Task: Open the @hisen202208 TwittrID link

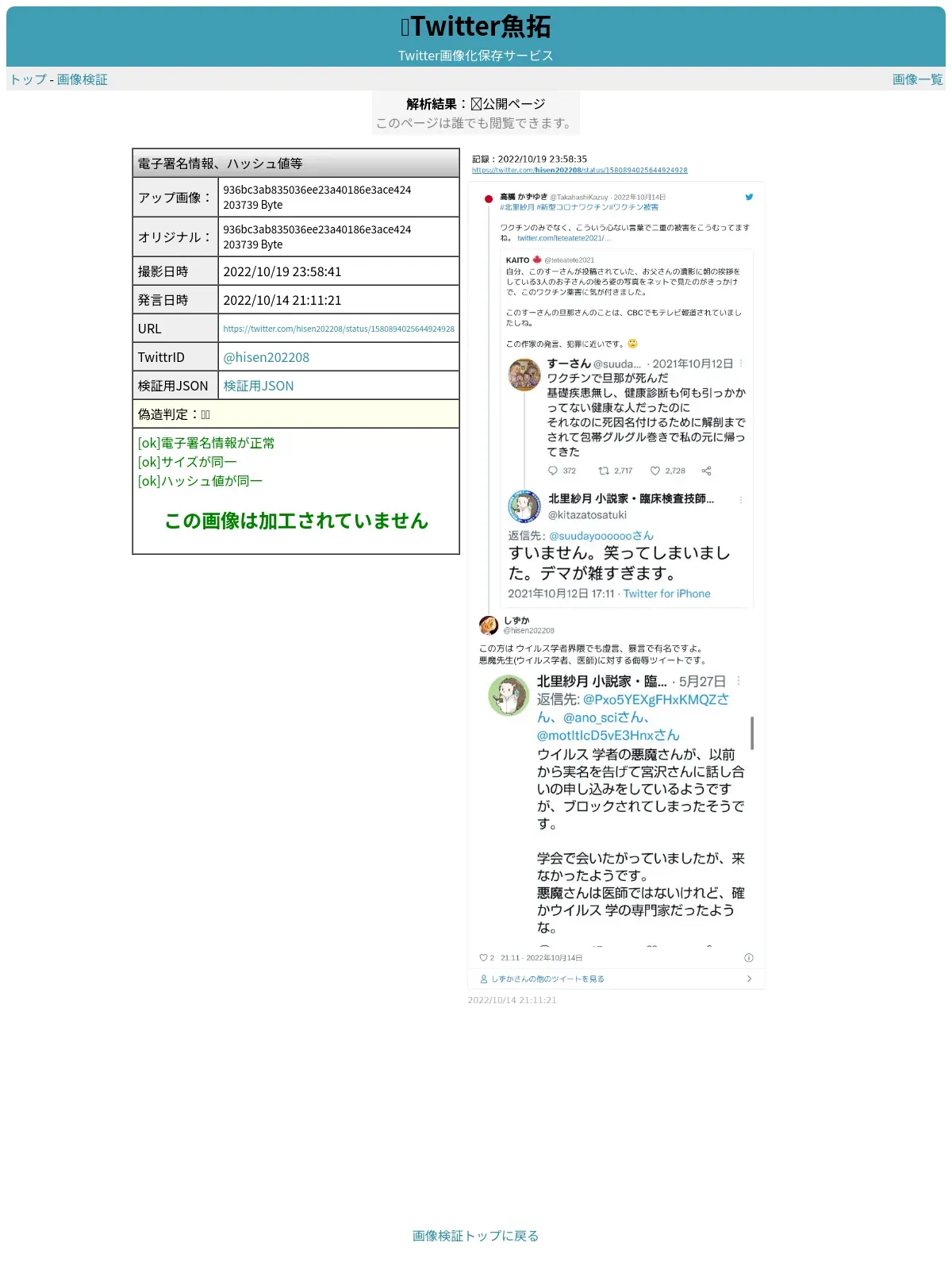Action: coord(266,357)
